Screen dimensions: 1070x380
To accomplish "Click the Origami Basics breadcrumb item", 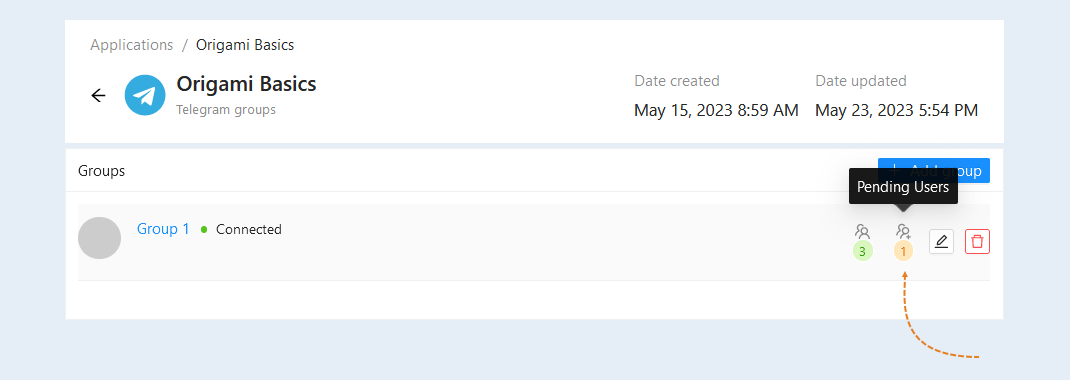I will (x=245, y=45).
